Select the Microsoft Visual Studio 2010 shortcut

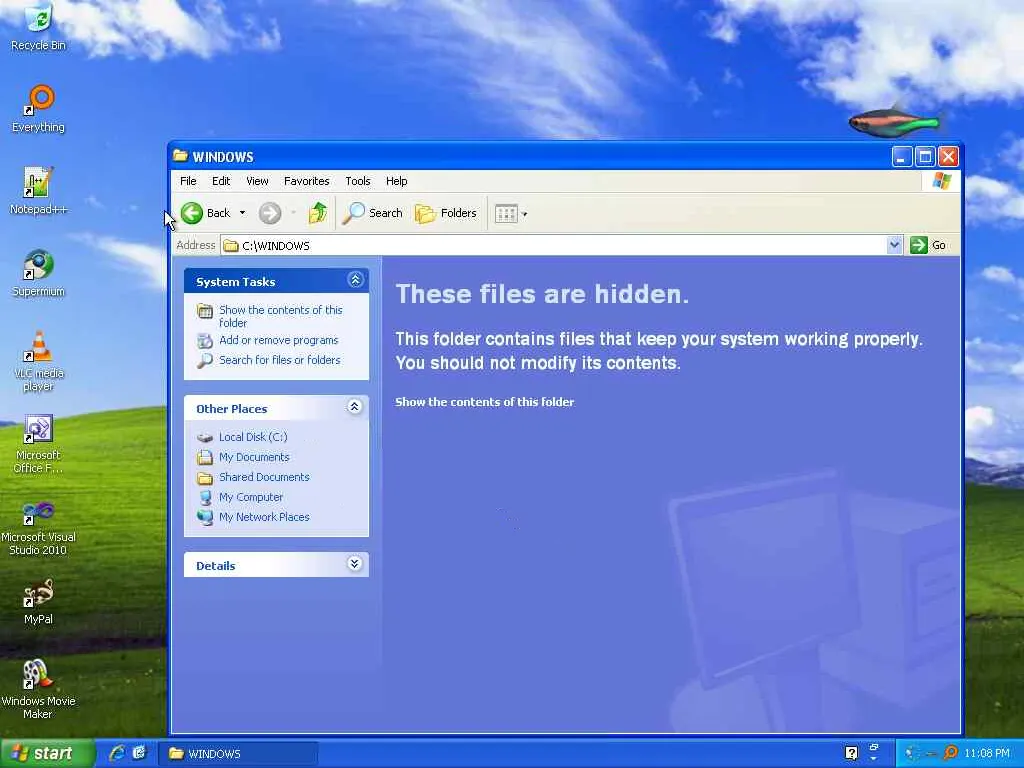pos(39,526)
